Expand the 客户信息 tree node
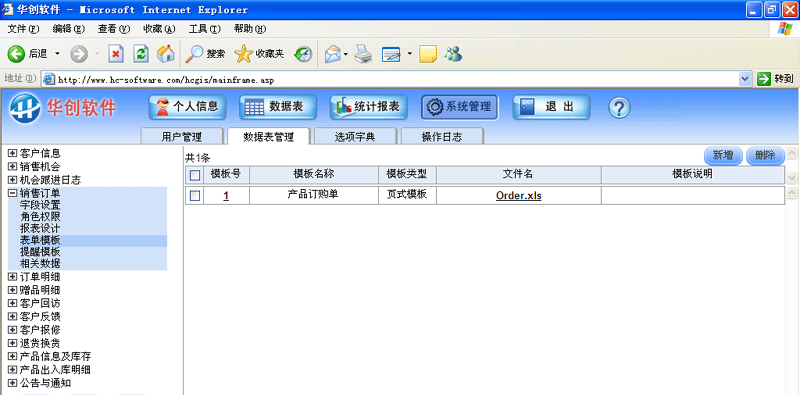This screenshot has height=395, width=800. click(x=13, y=153)
